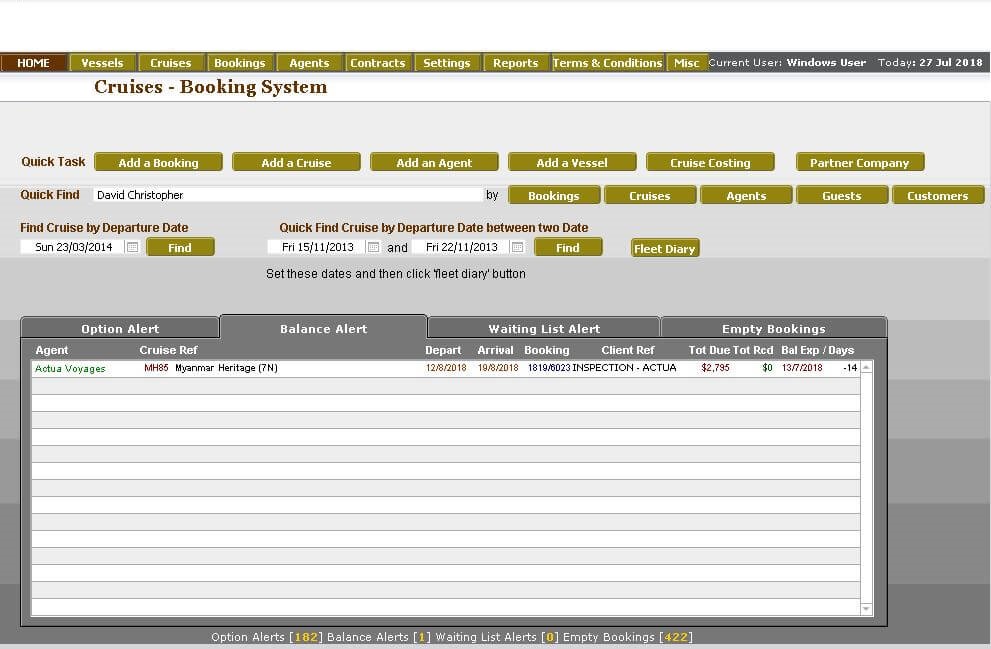This screenshot has width=991, height=649.
Task: Go to the HOME menu item
Action: pyautogui.click(x=33, y=63)
